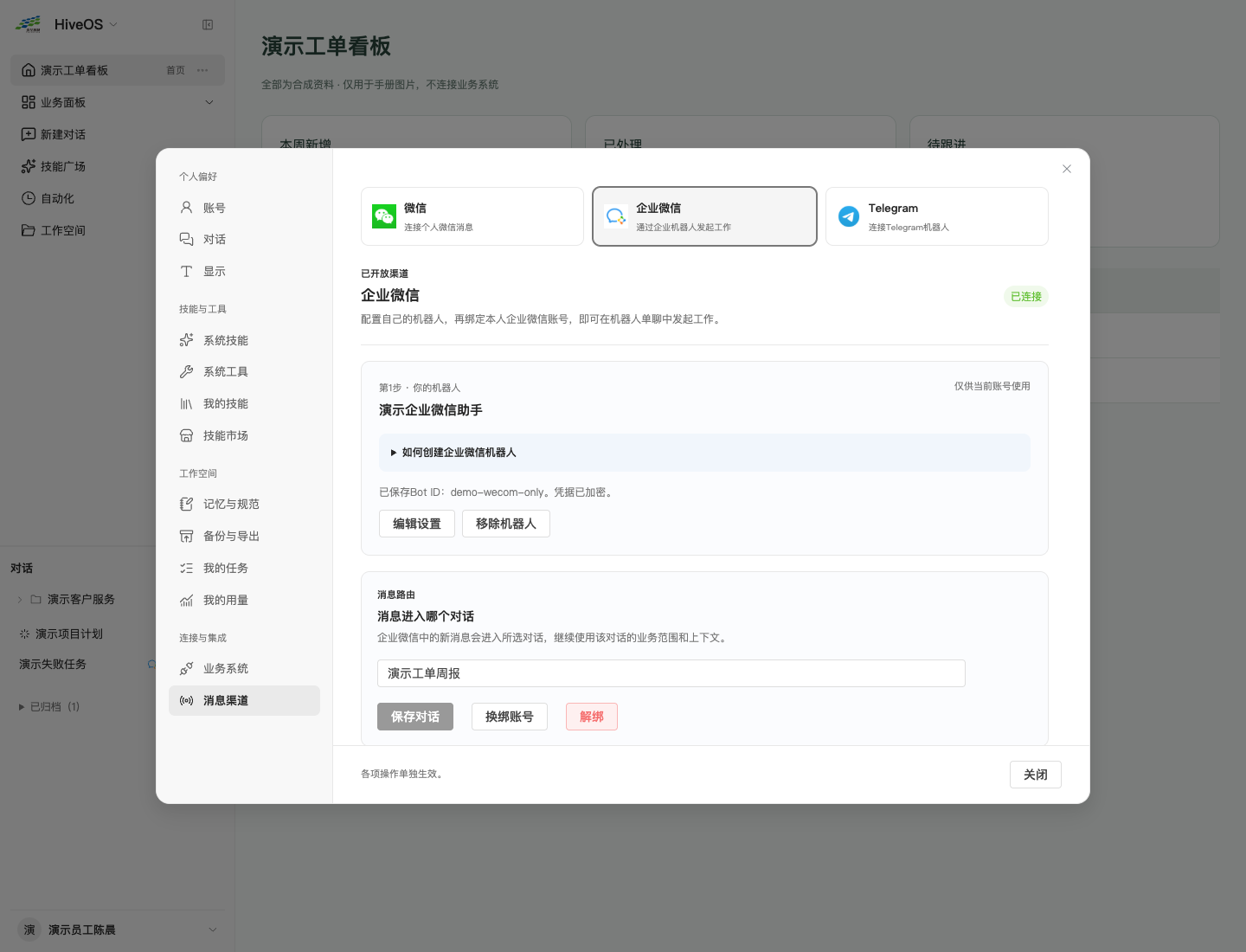Select the Telegram channel card

937,216
